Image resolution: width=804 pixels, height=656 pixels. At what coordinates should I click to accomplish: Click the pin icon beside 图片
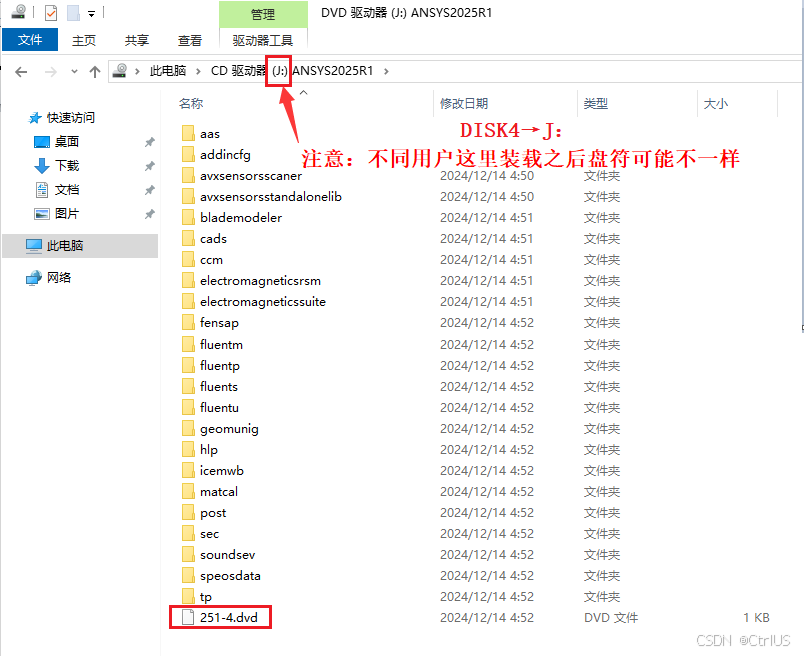click(x=149, y=214)
